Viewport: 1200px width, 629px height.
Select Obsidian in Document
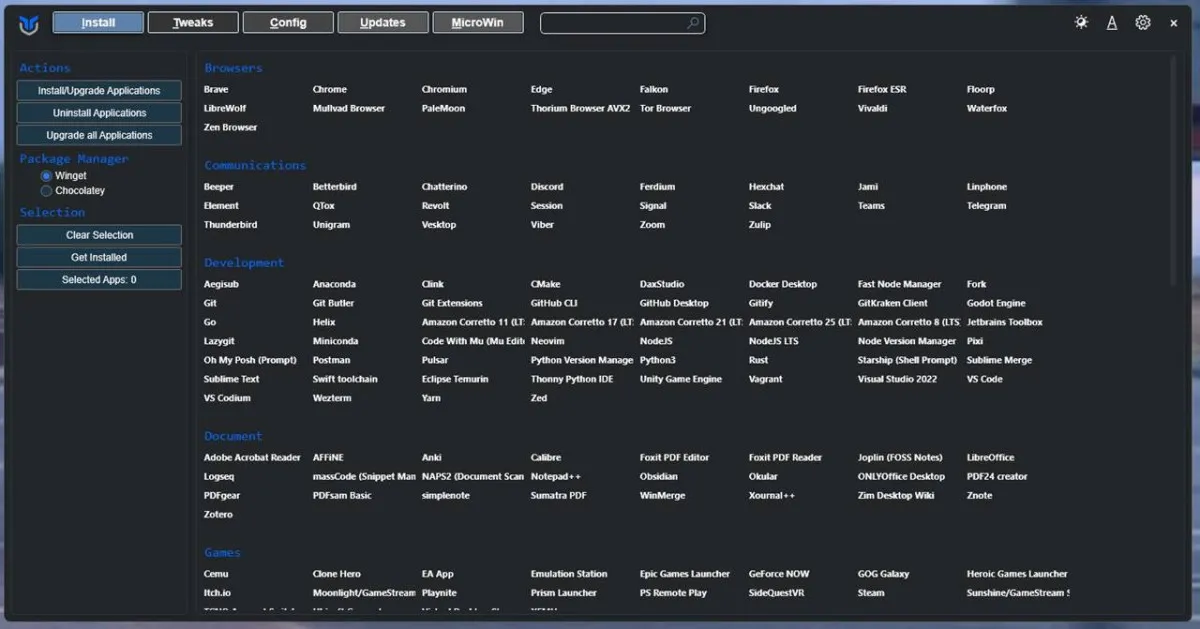(x=658, y=477)
